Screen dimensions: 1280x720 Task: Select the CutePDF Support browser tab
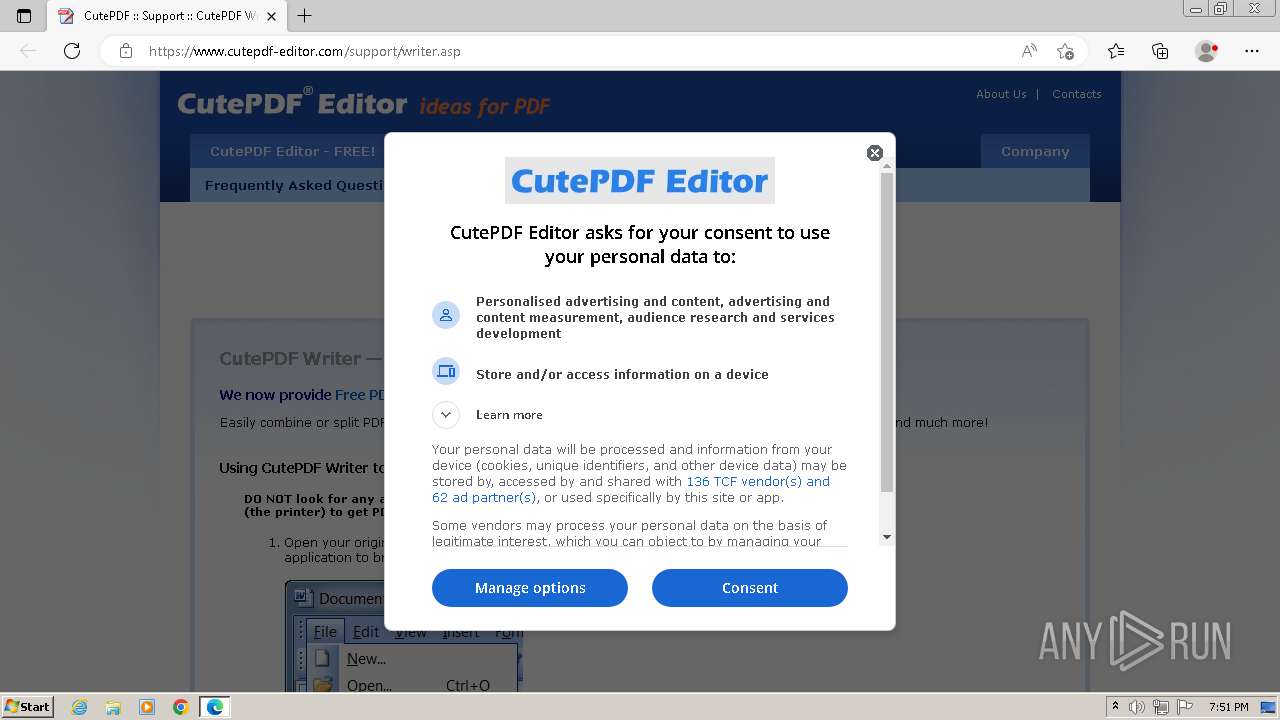click(168, 16)
